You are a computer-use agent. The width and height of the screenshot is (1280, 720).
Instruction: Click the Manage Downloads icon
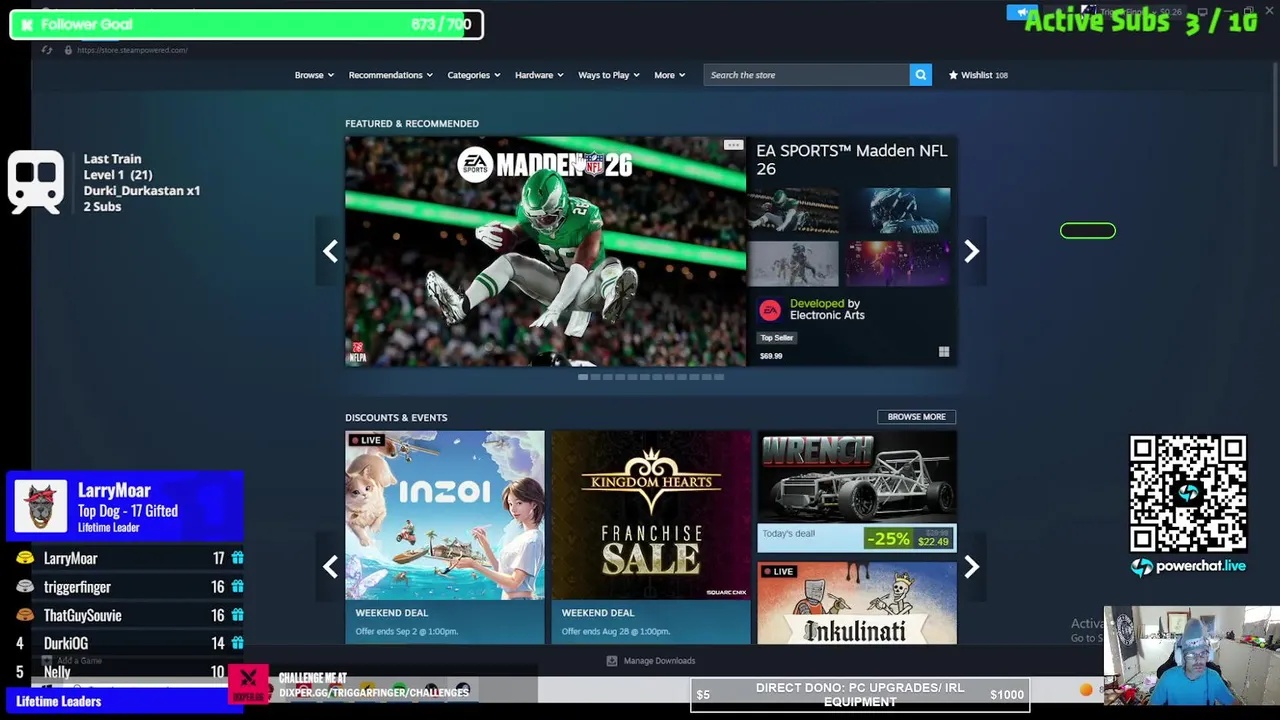[x=612, y=661]
